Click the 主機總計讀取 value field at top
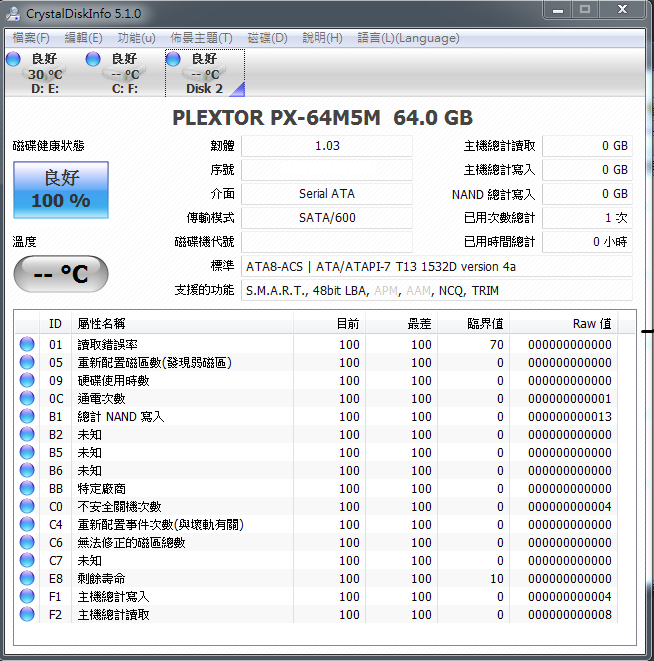This screenshot has height=661, width=654. tap(587, 146)
